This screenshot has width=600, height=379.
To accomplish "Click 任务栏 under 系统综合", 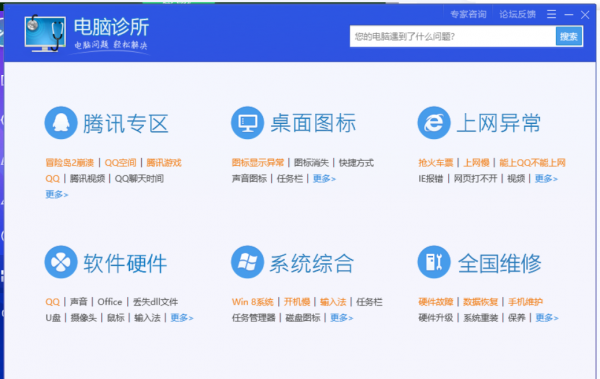I will [369, 302].
